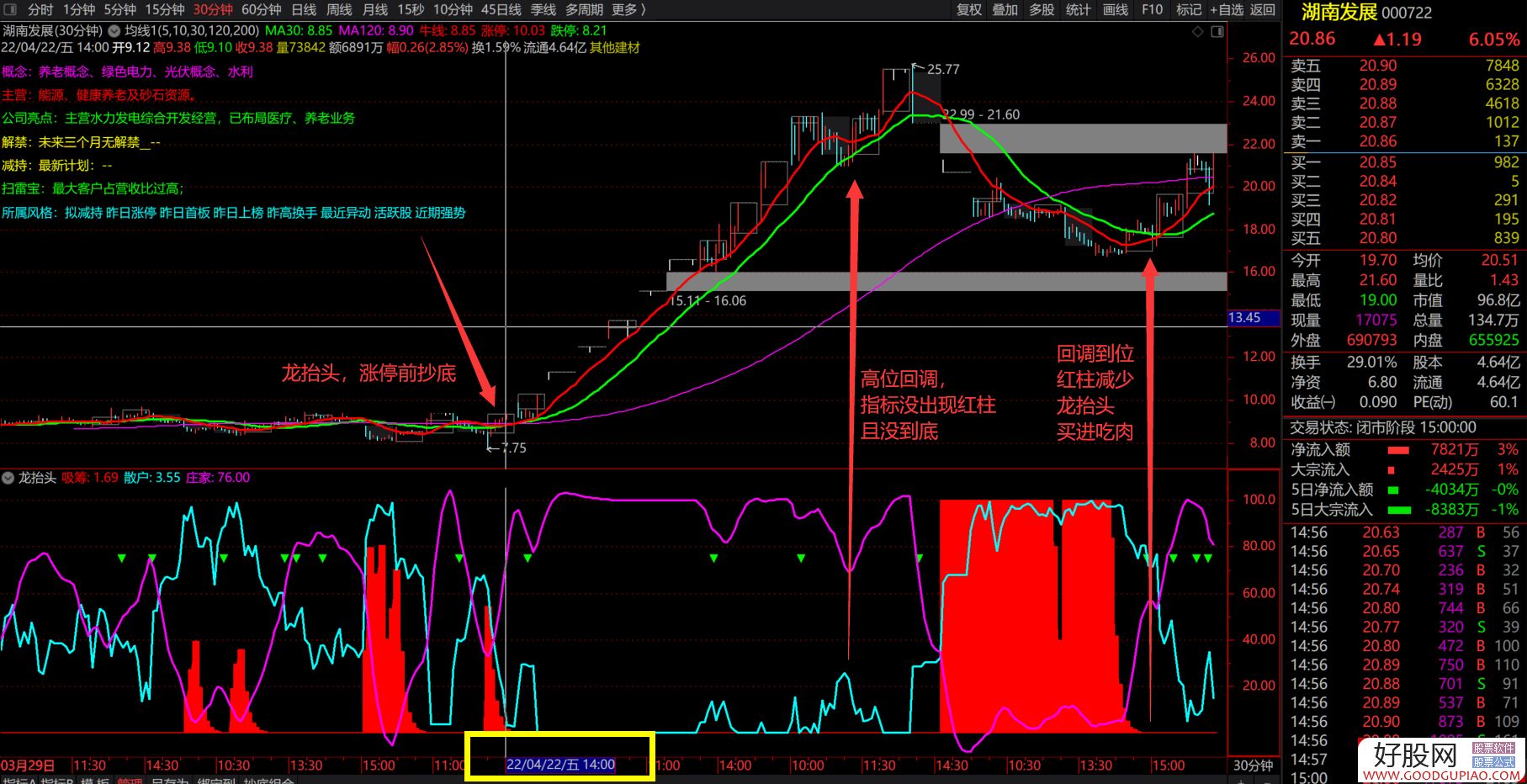Click the 14:56 20.63 trade tick row
The width and height of the screenshot is (1527, 784).
coord(1404,532)
